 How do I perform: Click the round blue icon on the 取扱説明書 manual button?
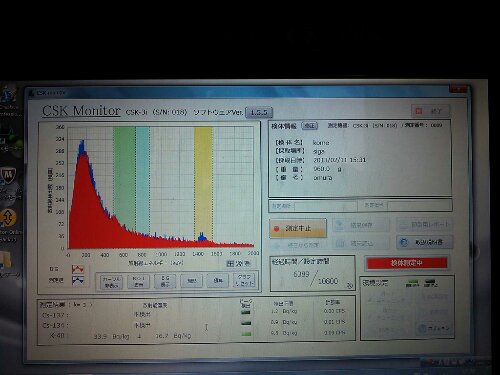403,242
